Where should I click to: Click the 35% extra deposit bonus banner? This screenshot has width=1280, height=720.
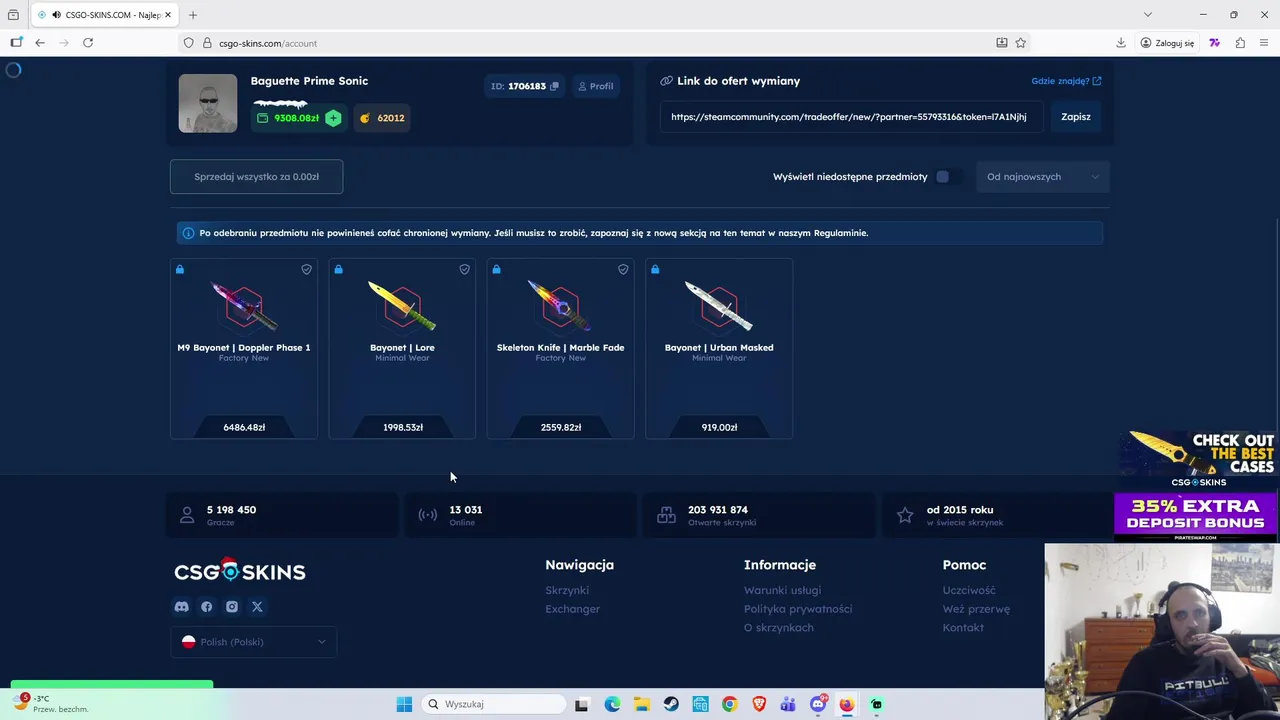pos(1196,517)
